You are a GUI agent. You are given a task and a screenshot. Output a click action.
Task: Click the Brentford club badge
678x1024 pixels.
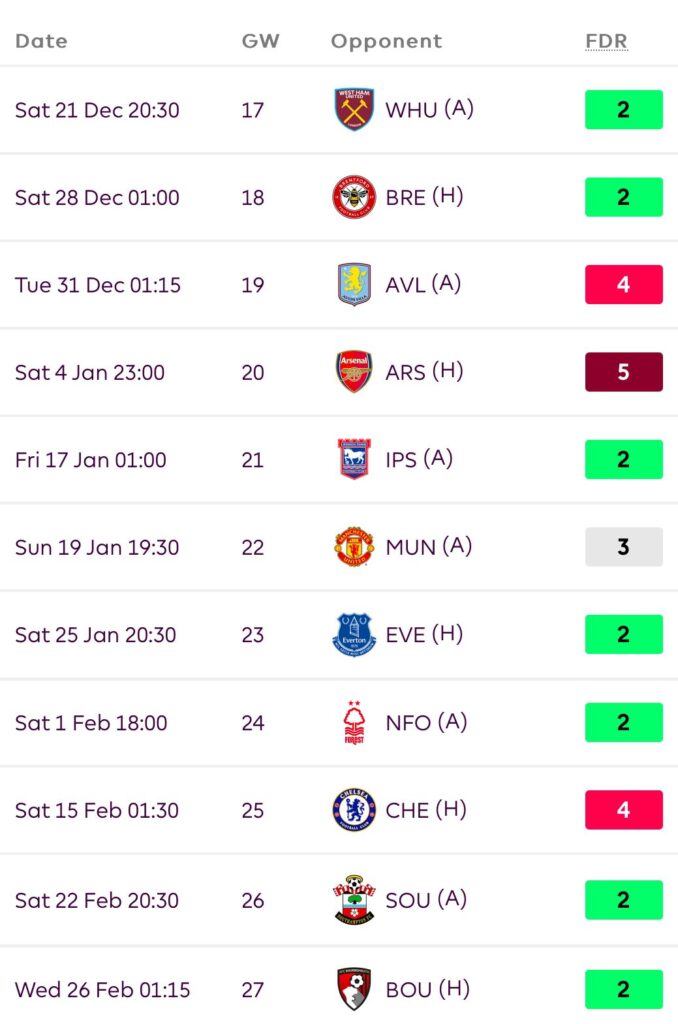click(353, 197)
